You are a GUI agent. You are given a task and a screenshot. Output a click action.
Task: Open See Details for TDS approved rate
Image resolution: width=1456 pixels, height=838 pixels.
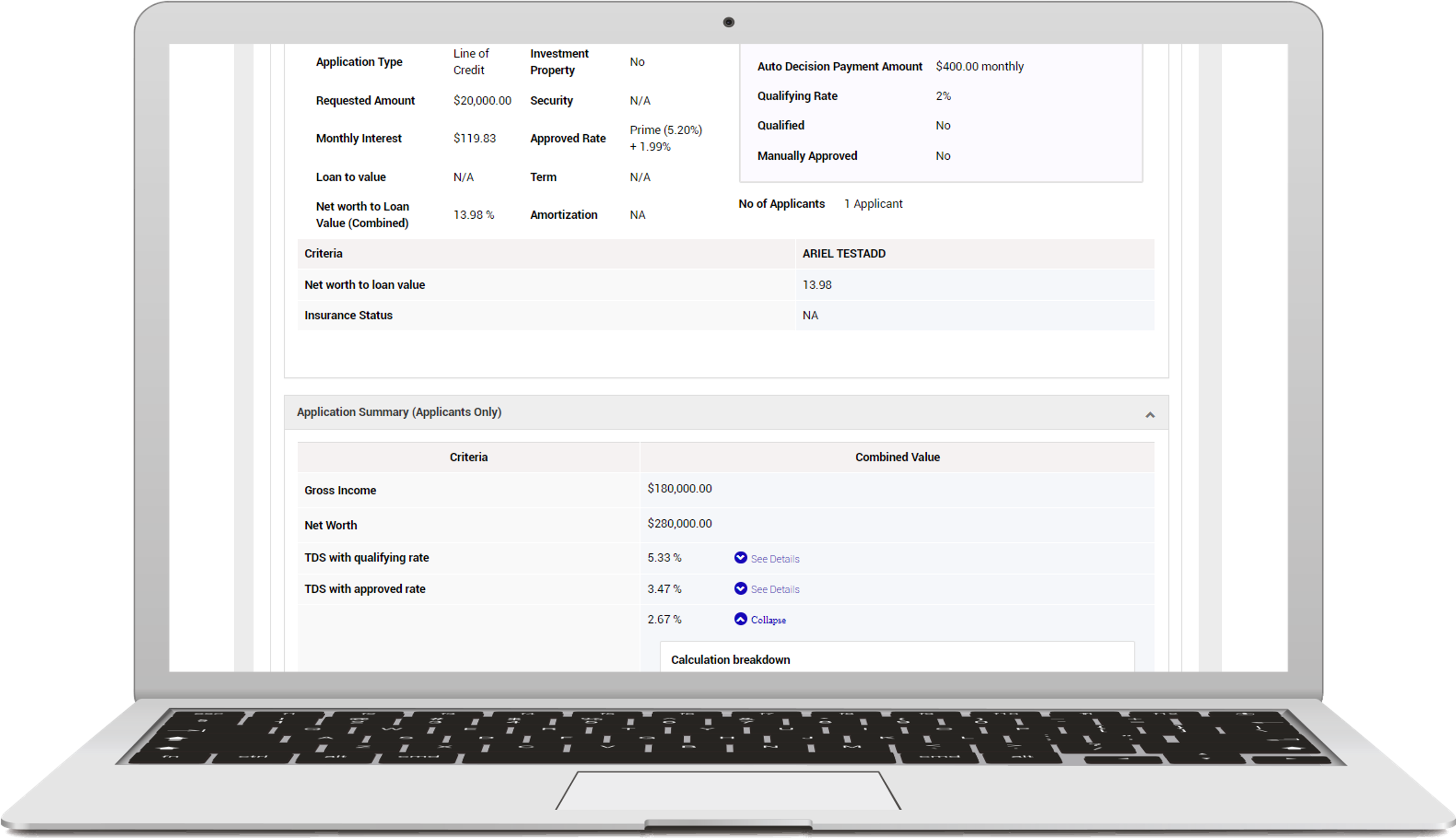pos(774,589)
